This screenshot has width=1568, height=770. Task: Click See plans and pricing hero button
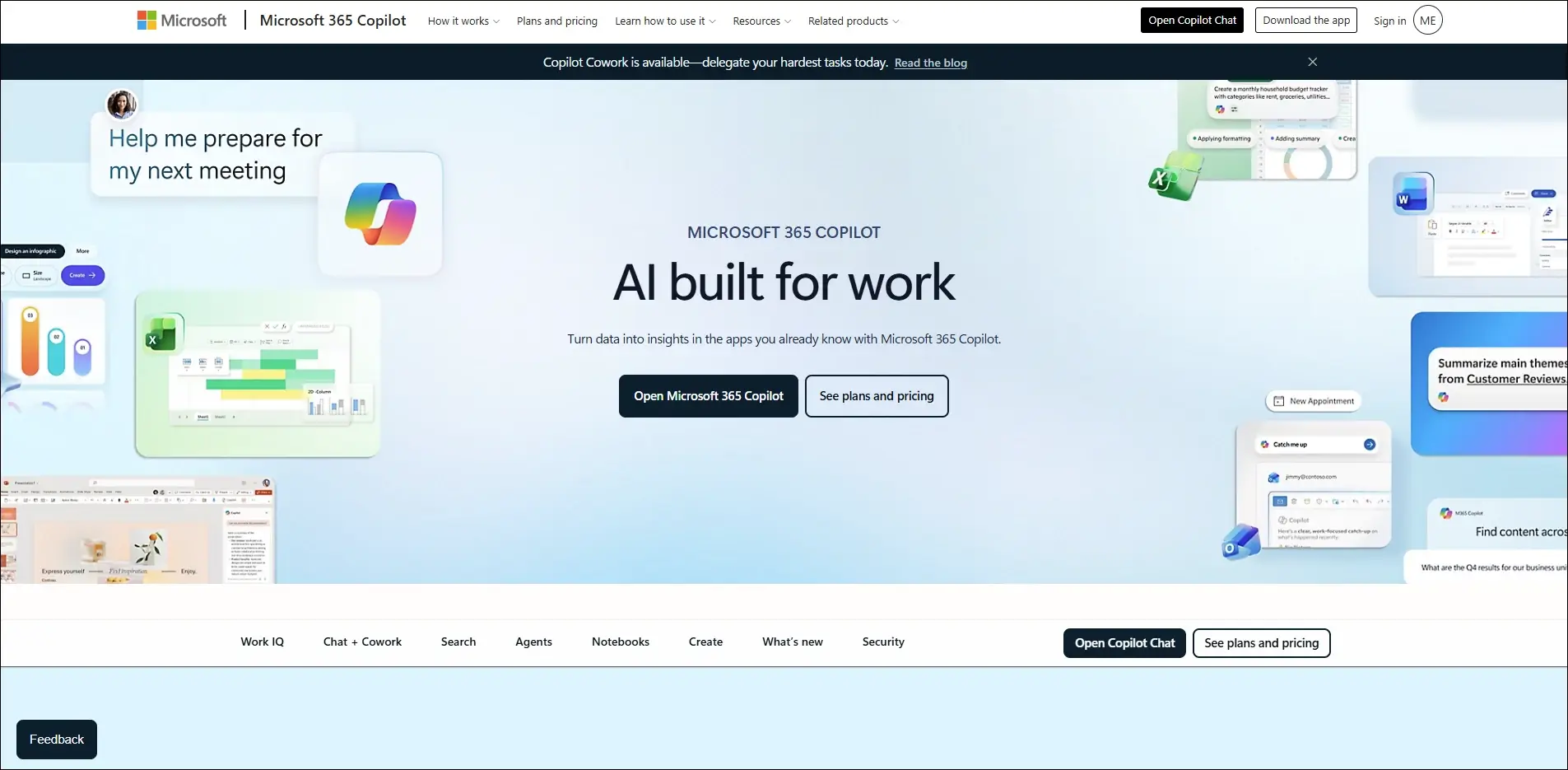pos(877,396)
